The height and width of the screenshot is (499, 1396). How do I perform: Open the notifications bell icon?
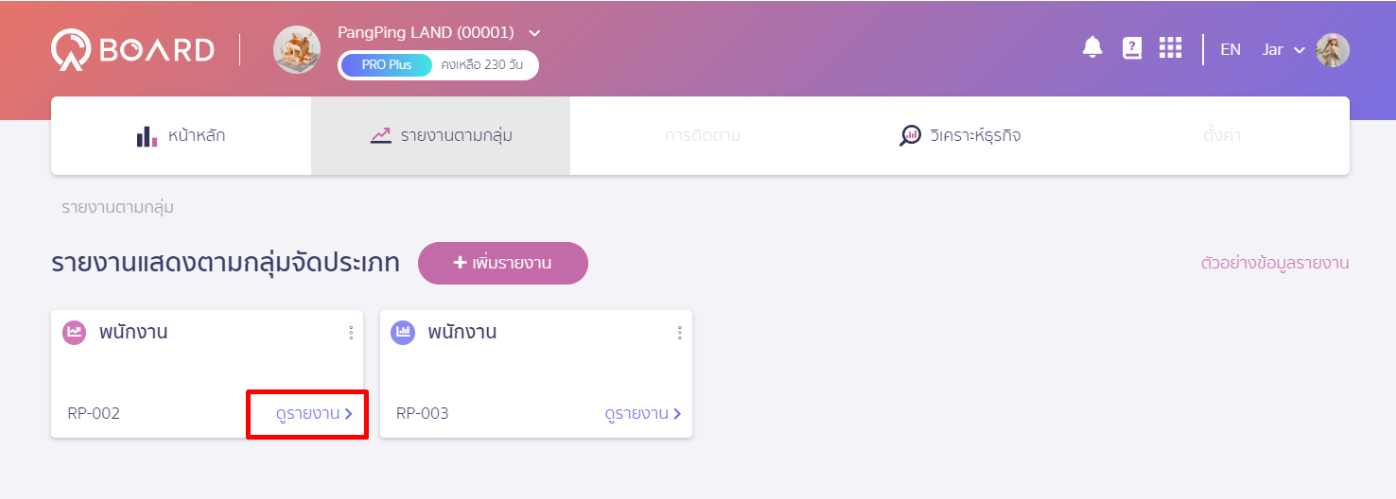[x=1093, y=48]
